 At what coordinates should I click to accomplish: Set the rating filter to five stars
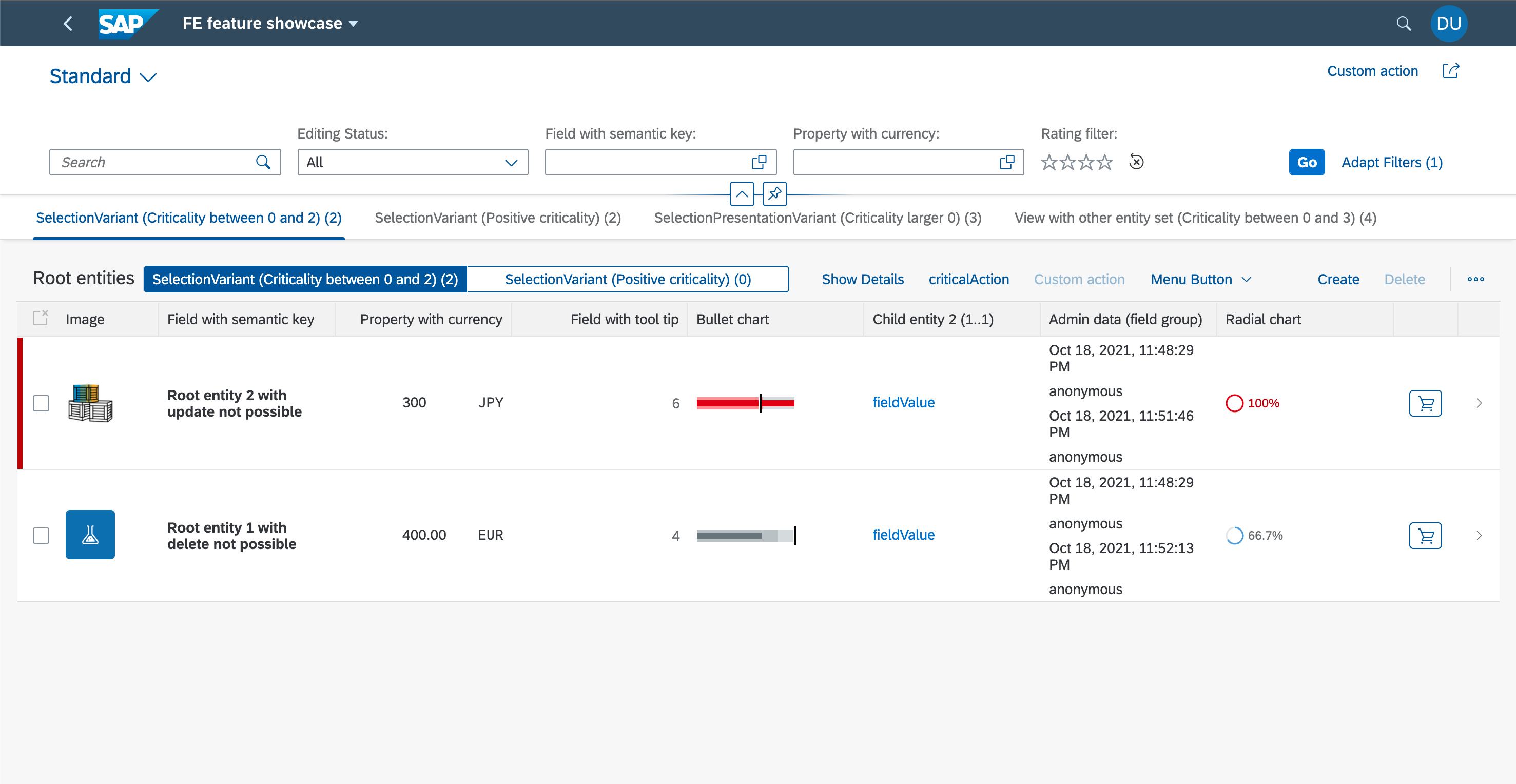pos(1105,163)
